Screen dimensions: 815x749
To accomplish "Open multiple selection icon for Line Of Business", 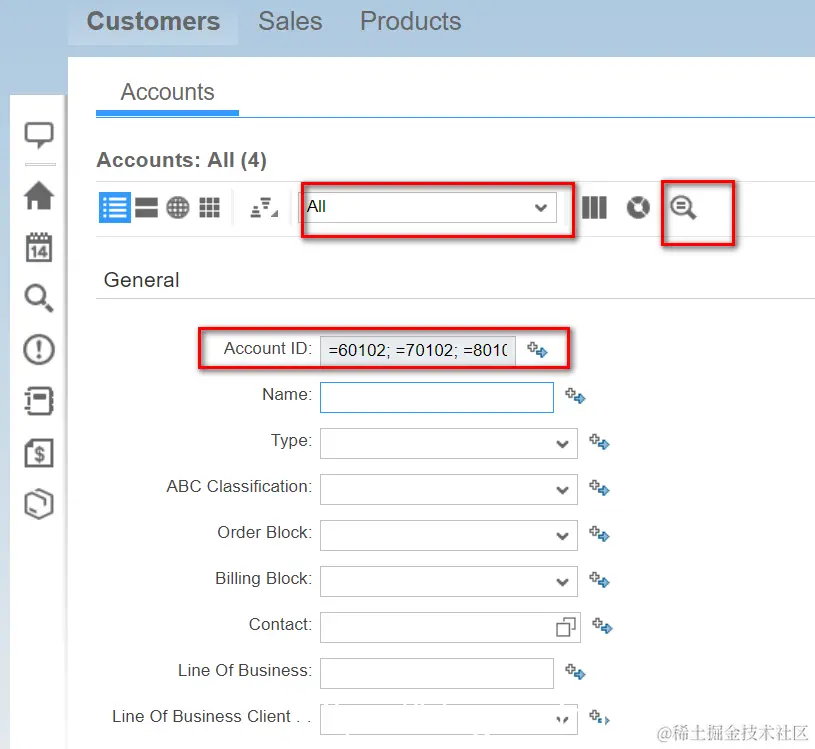I will coord(575,671).
